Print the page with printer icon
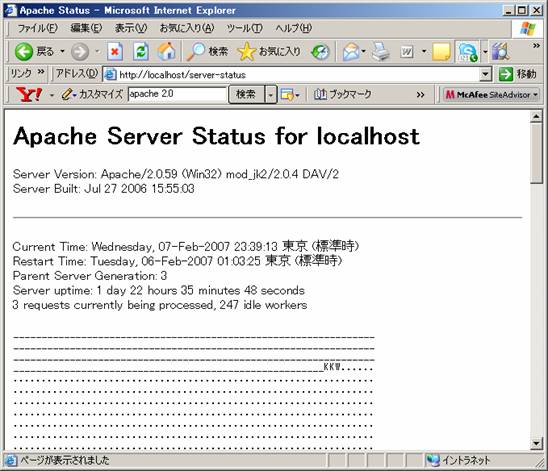548x471 pixels. tap(380, 52)
